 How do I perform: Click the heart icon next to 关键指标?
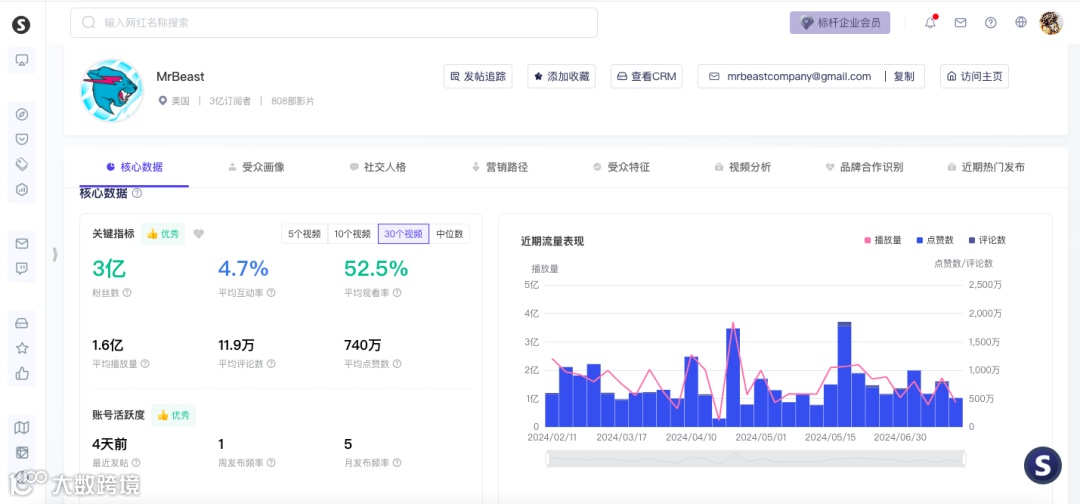click(198, 234)
